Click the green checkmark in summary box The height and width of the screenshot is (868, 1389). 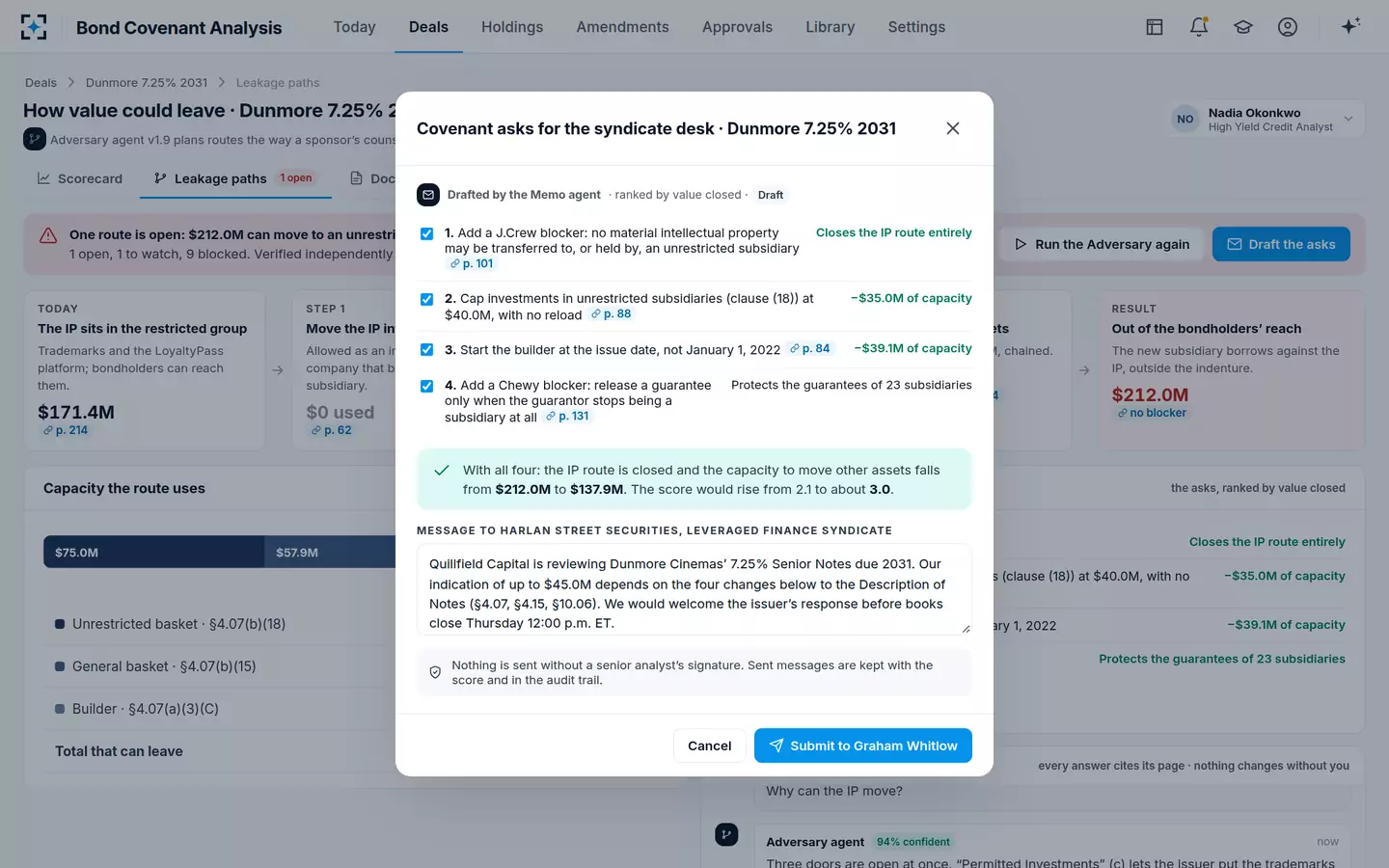[441, 471]
